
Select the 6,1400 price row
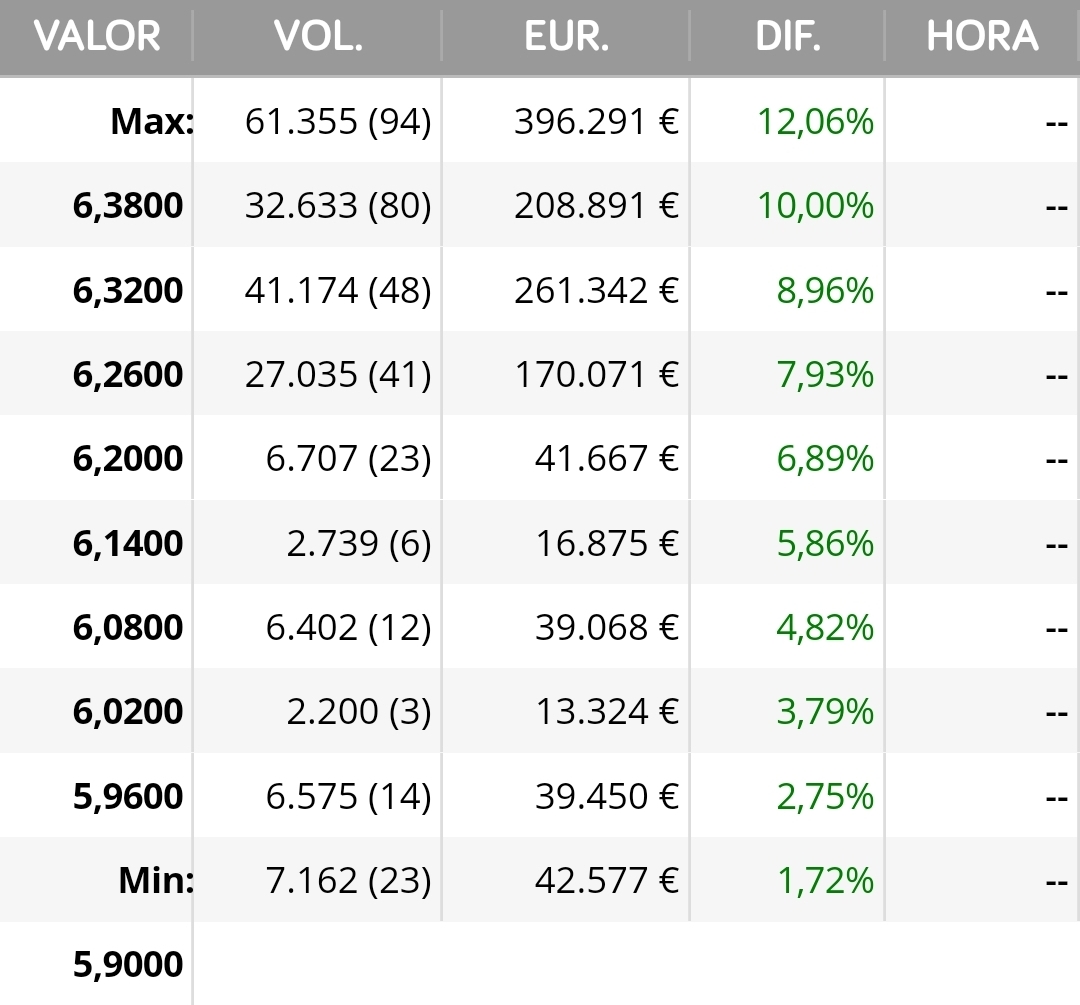(128, 544)
